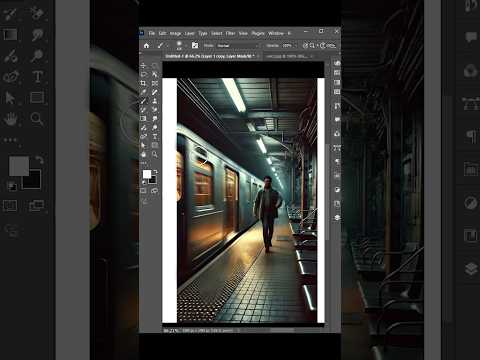Click the white foreground color swatch
This screenshot has height=360, width=480.
pyautogui.click(x=147, y=174)
